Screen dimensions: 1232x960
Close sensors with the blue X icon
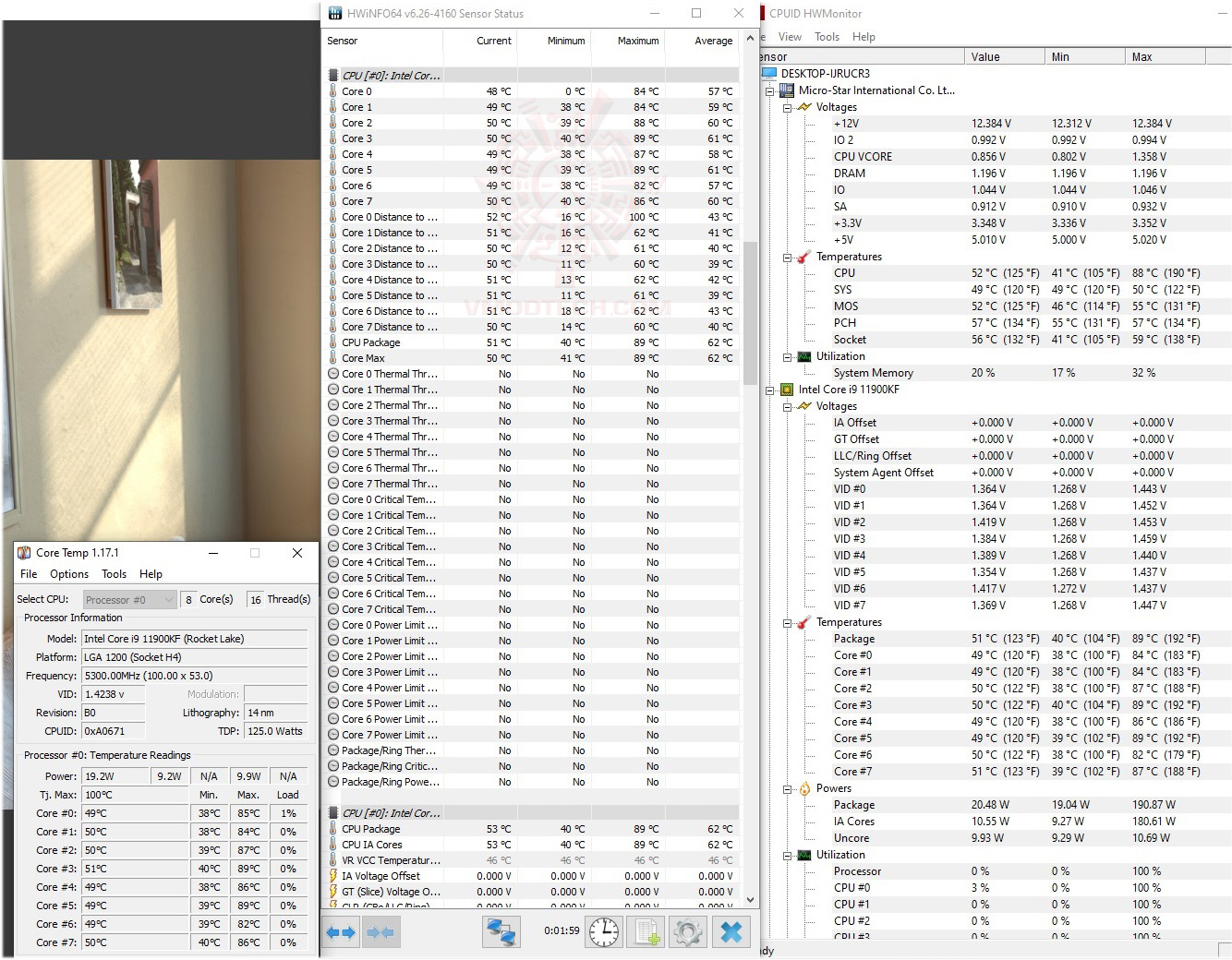(x=731, y=932)
